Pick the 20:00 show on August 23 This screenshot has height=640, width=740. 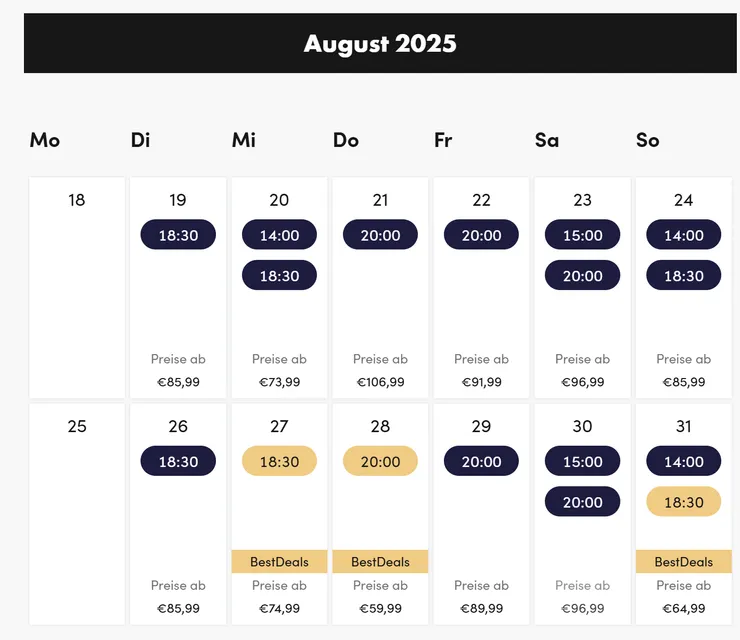coord(582,276)
